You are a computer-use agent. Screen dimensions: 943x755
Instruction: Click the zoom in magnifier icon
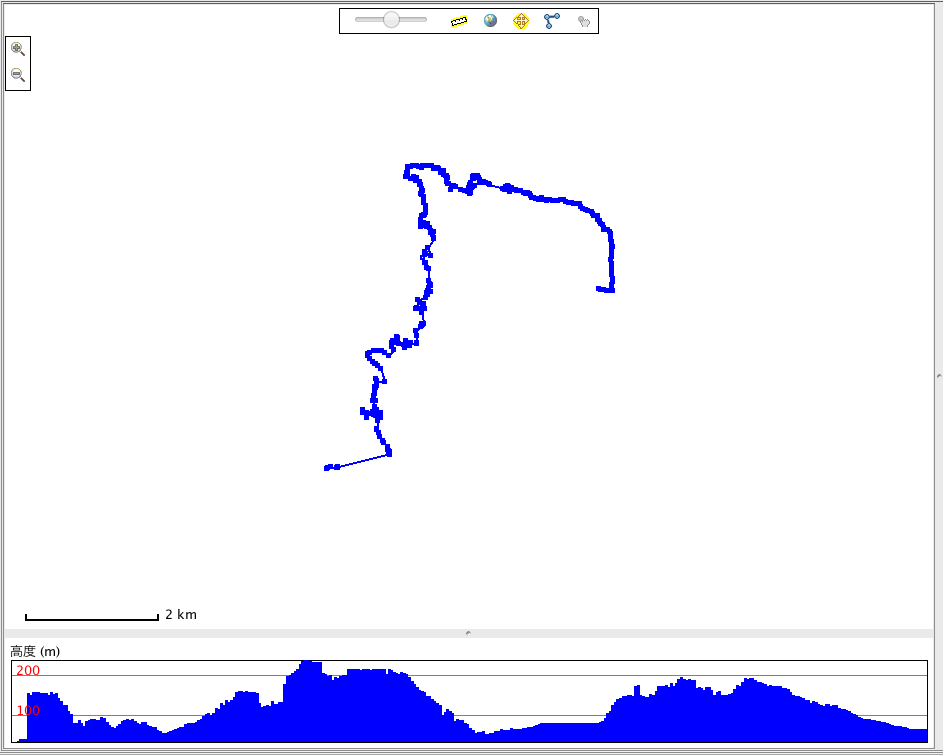pyautogui.click(x=18, y=49)
